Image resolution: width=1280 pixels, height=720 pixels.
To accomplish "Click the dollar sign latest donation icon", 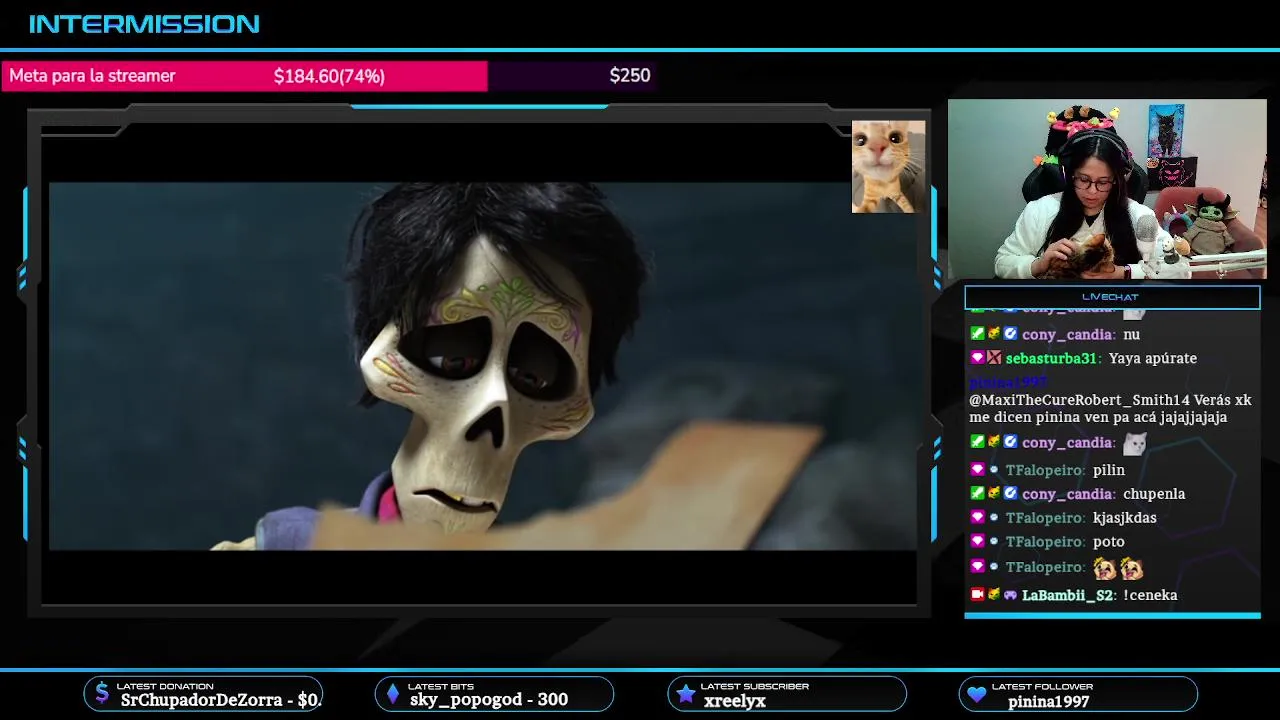I will click(102, 694).
